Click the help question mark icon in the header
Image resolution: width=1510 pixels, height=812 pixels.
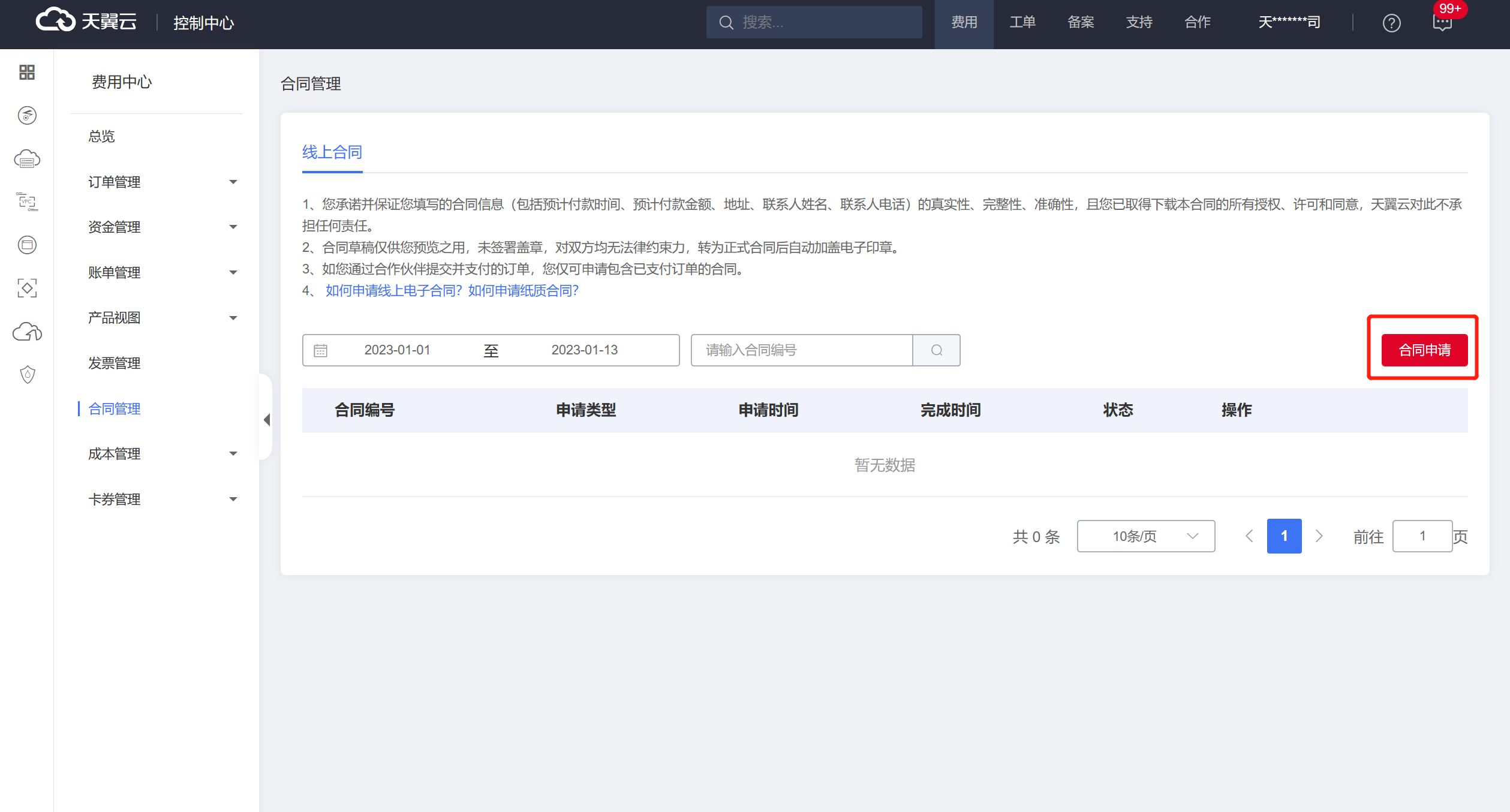pyautogui.click(x=1391, y=23)
